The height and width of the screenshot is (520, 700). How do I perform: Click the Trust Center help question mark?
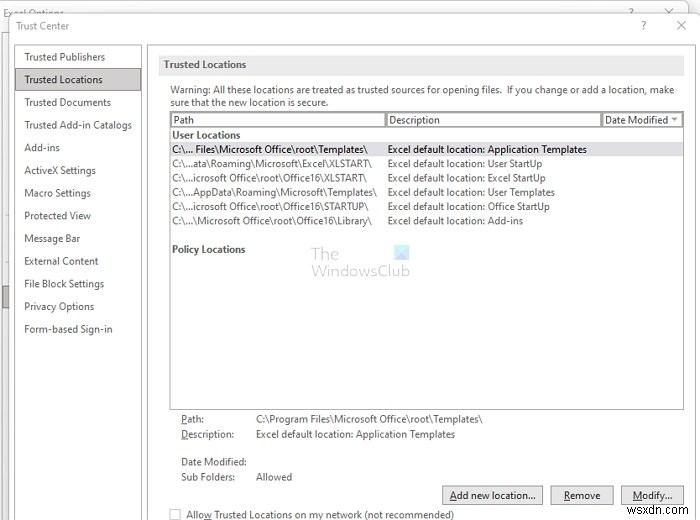point(643,25)
